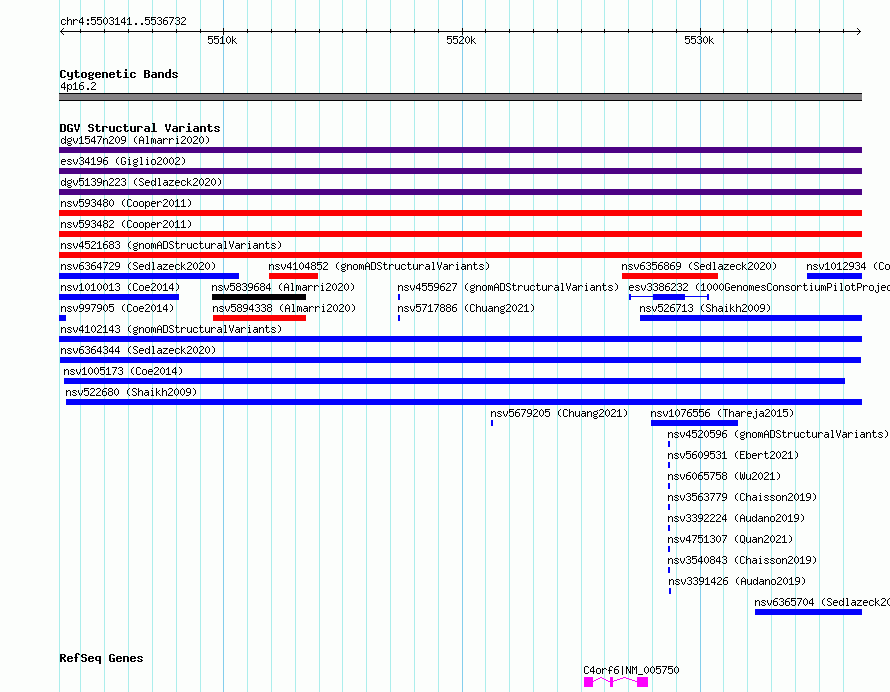Open the DGV Structural Variants track title
Image resolution: width=890 pixels, height=692 pixels.
point(140,128)
